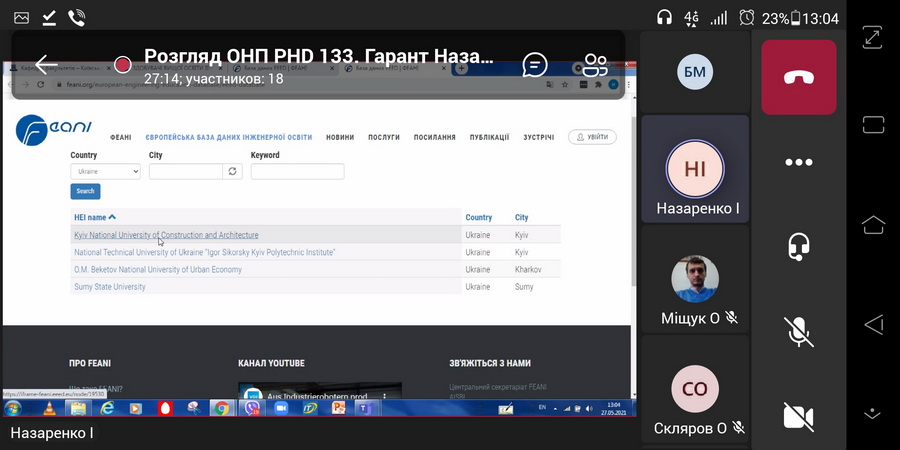This screenshot has height=450, width=900.
Task: Open the three-dot more options menu
Action: coord(798,163)
